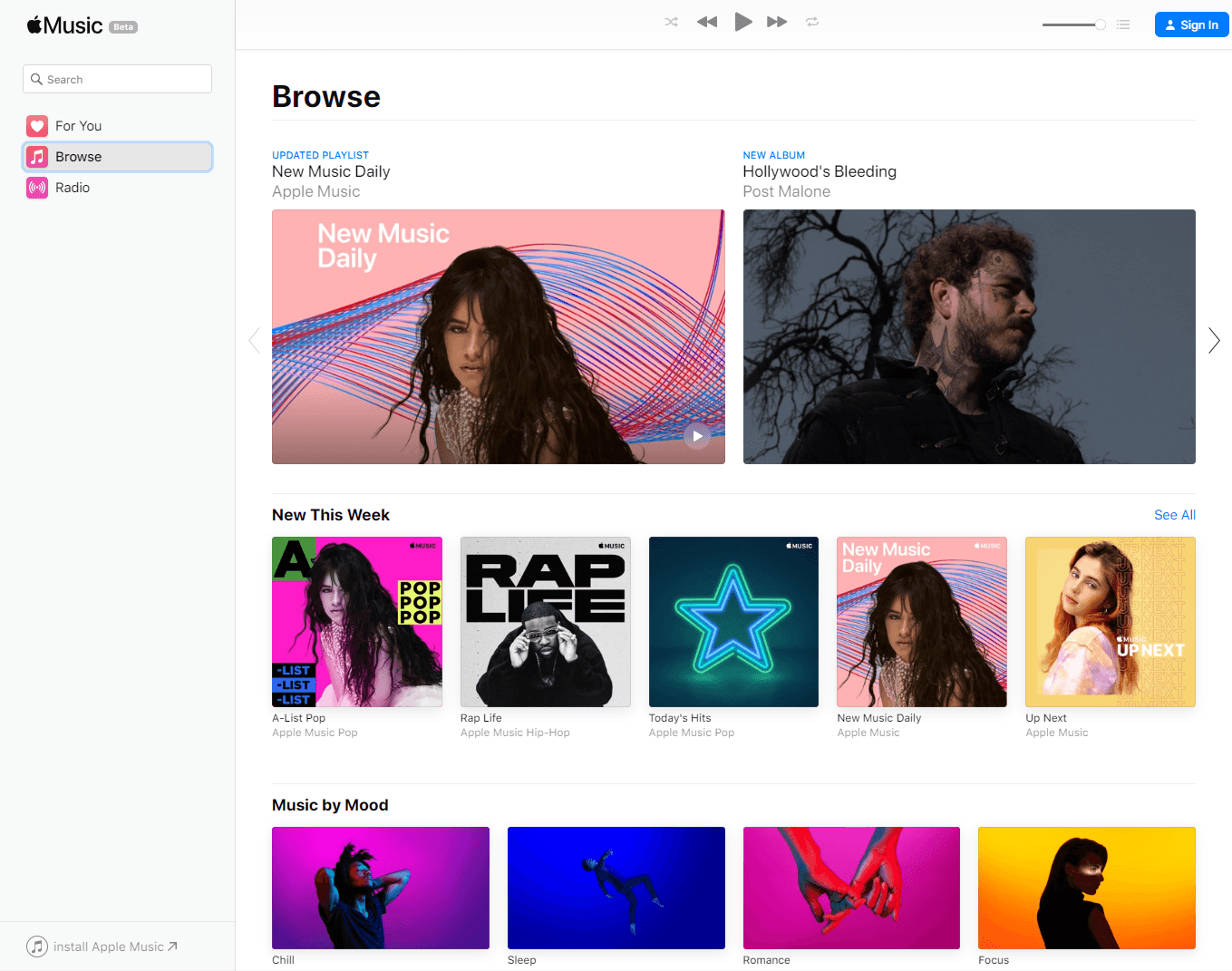Viewport: 1232px width, 971px height.
Task: Open the A-List Pop playlist cover
Action: coord(357,622)
